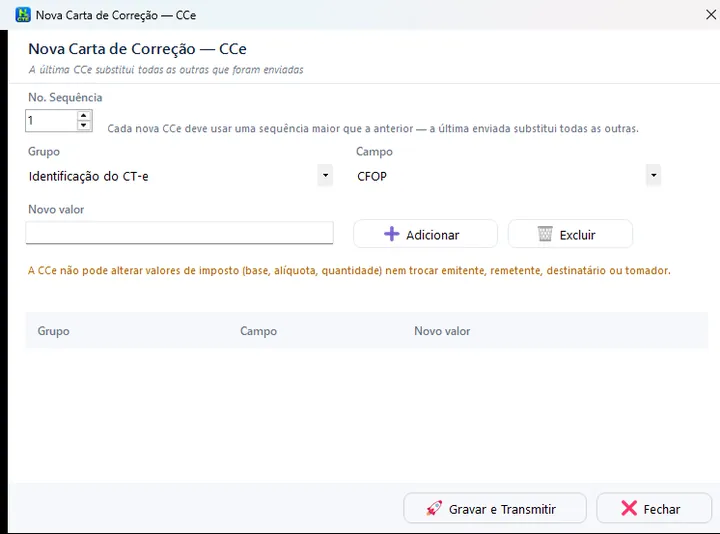The width and height of the screenshot is (720, 534).
Task: Open the Campo dropdown arrow
Action: pyautogui.click(x=653, y=175)
